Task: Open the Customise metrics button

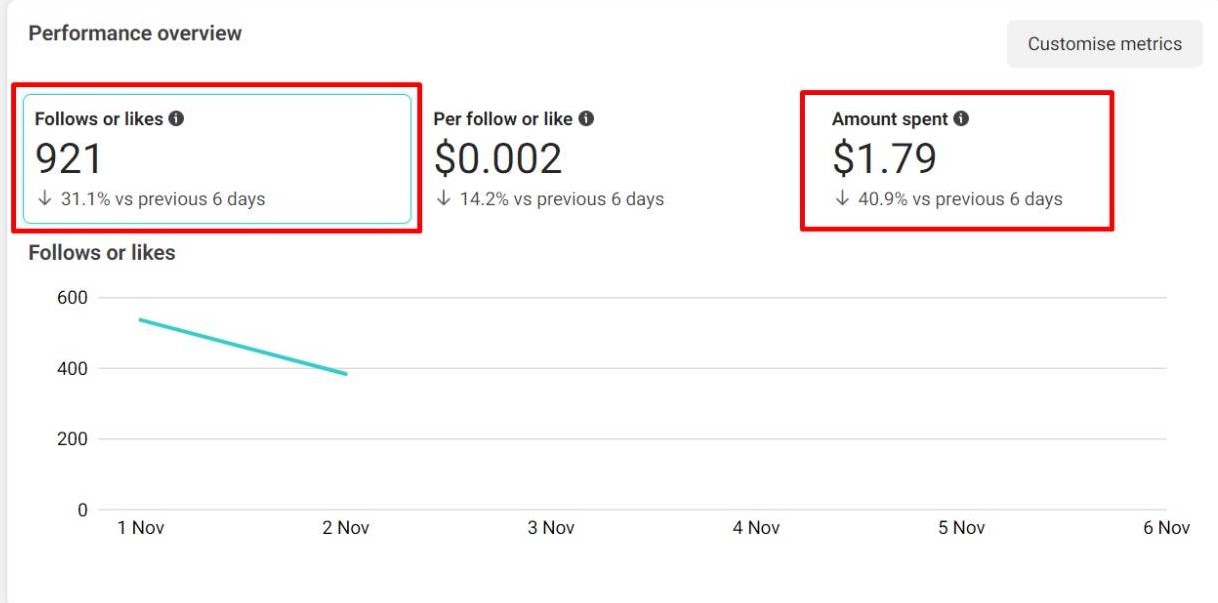Action: (1104, 44)
